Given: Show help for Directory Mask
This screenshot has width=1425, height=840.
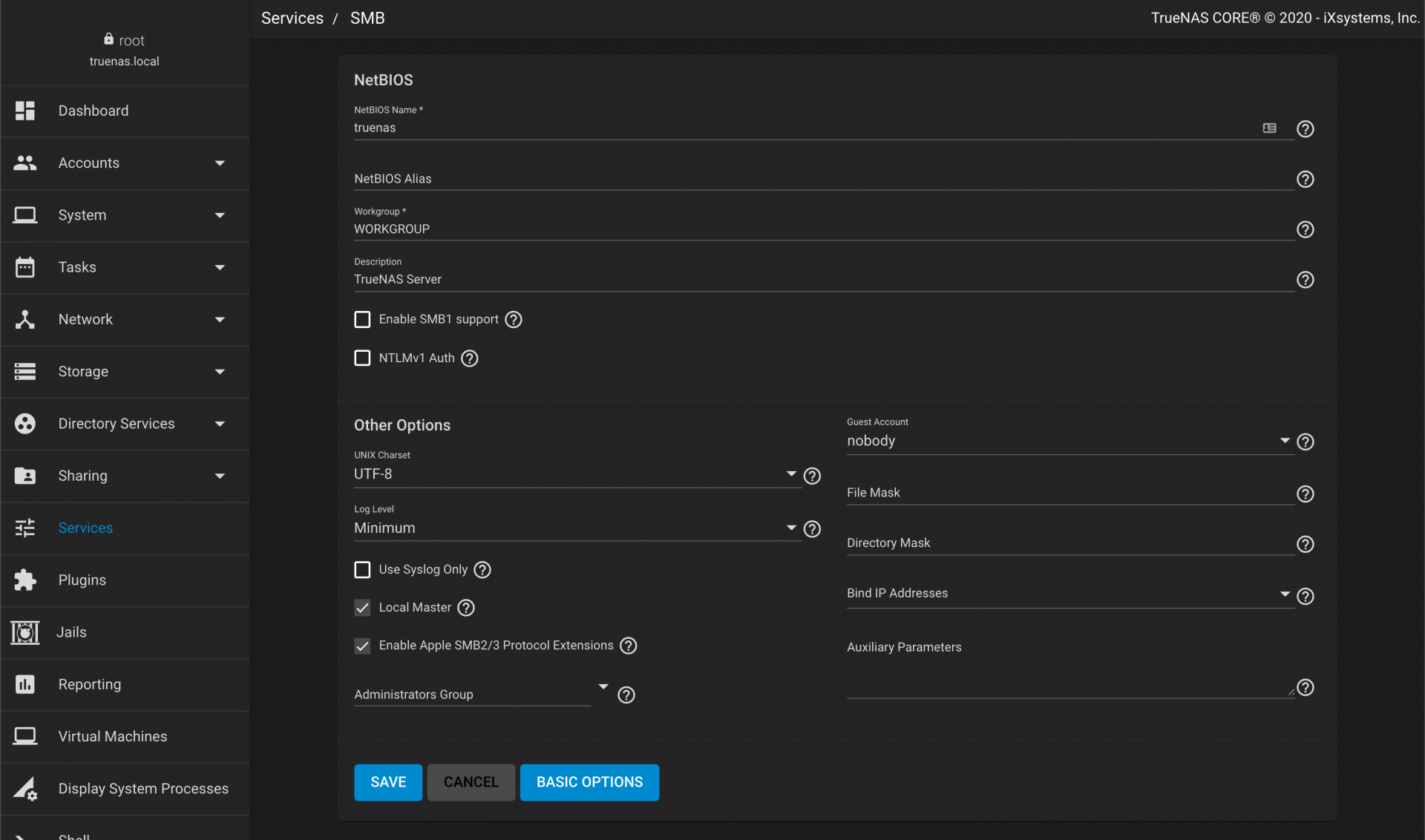Looking at the screenshot, I should point(1306,545).
